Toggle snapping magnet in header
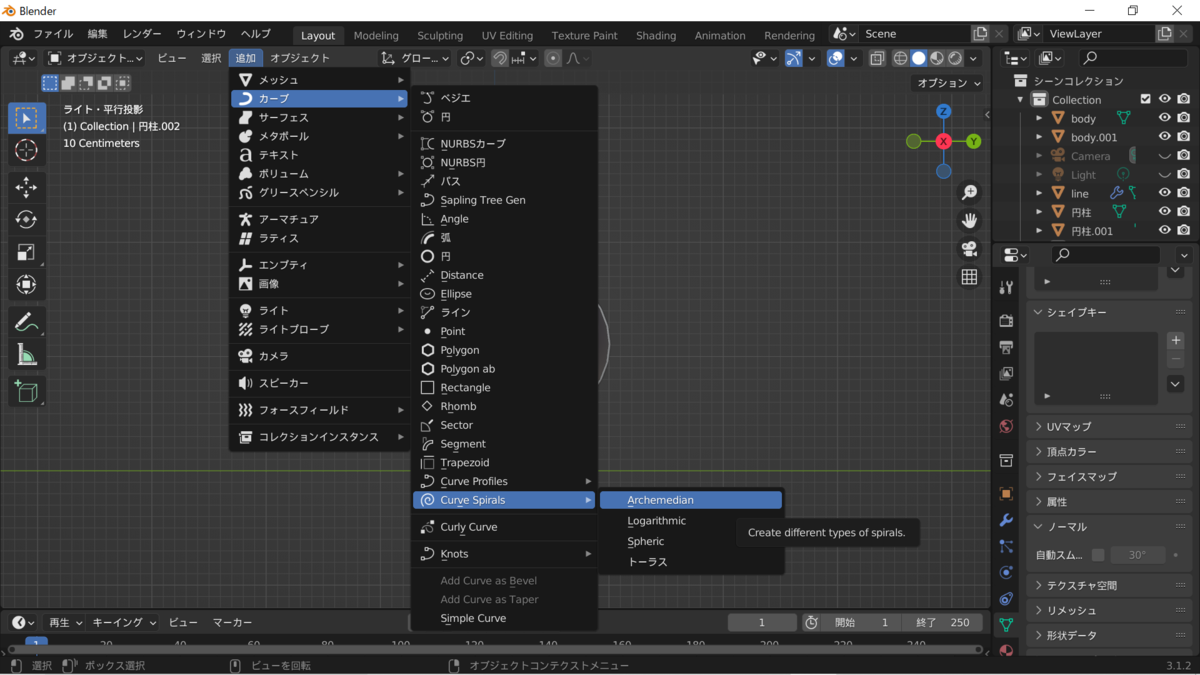1200x675 pixels. point(500,59)
